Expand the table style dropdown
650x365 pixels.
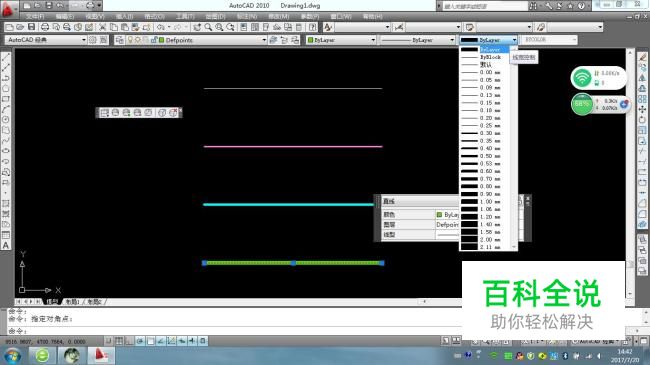click(x=529, y=27)
